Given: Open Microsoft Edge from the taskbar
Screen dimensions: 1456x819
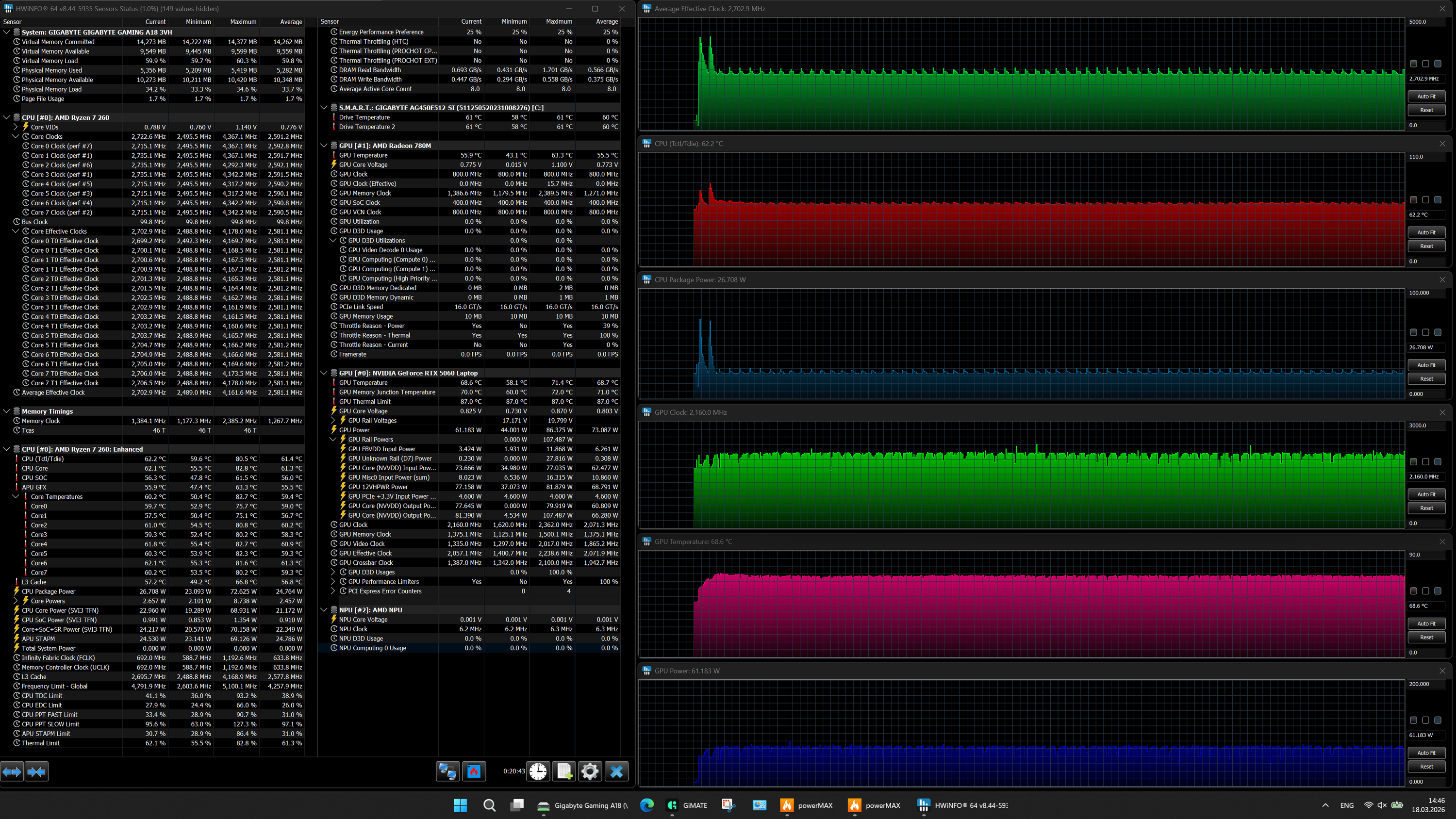Looking at the screenshot, I should coord(646,805).
